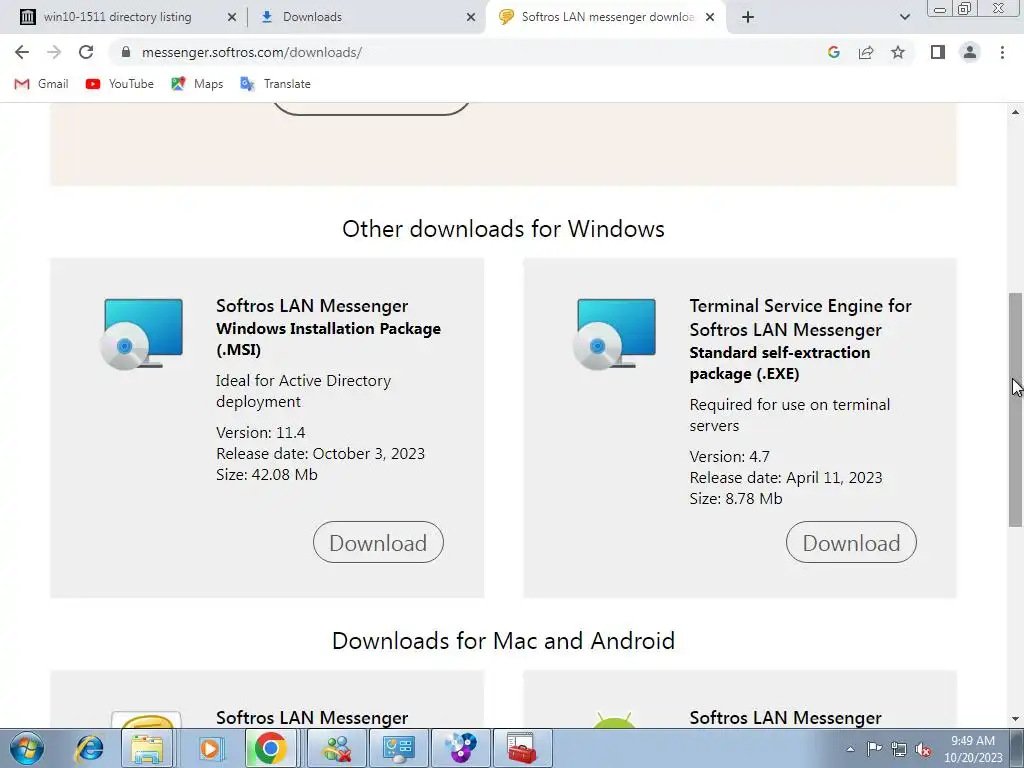The width and height of the screenshot is (1024, 768).
Task: Close the win10-1511 directory listing tab
Action: [x=231, y=17]
